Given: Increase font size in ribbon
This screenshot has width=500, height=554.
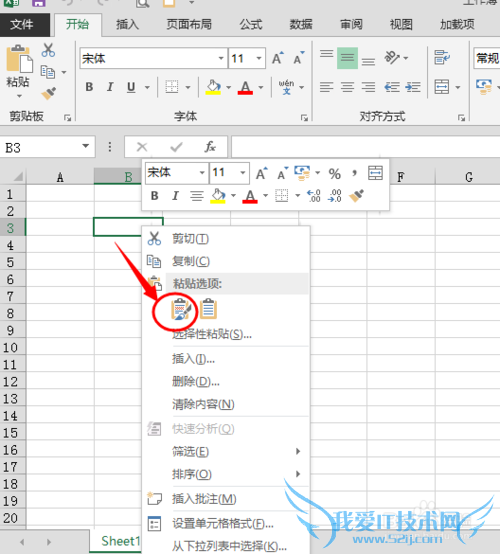Looking at the screenshot, I should click(x=278, y=58).
